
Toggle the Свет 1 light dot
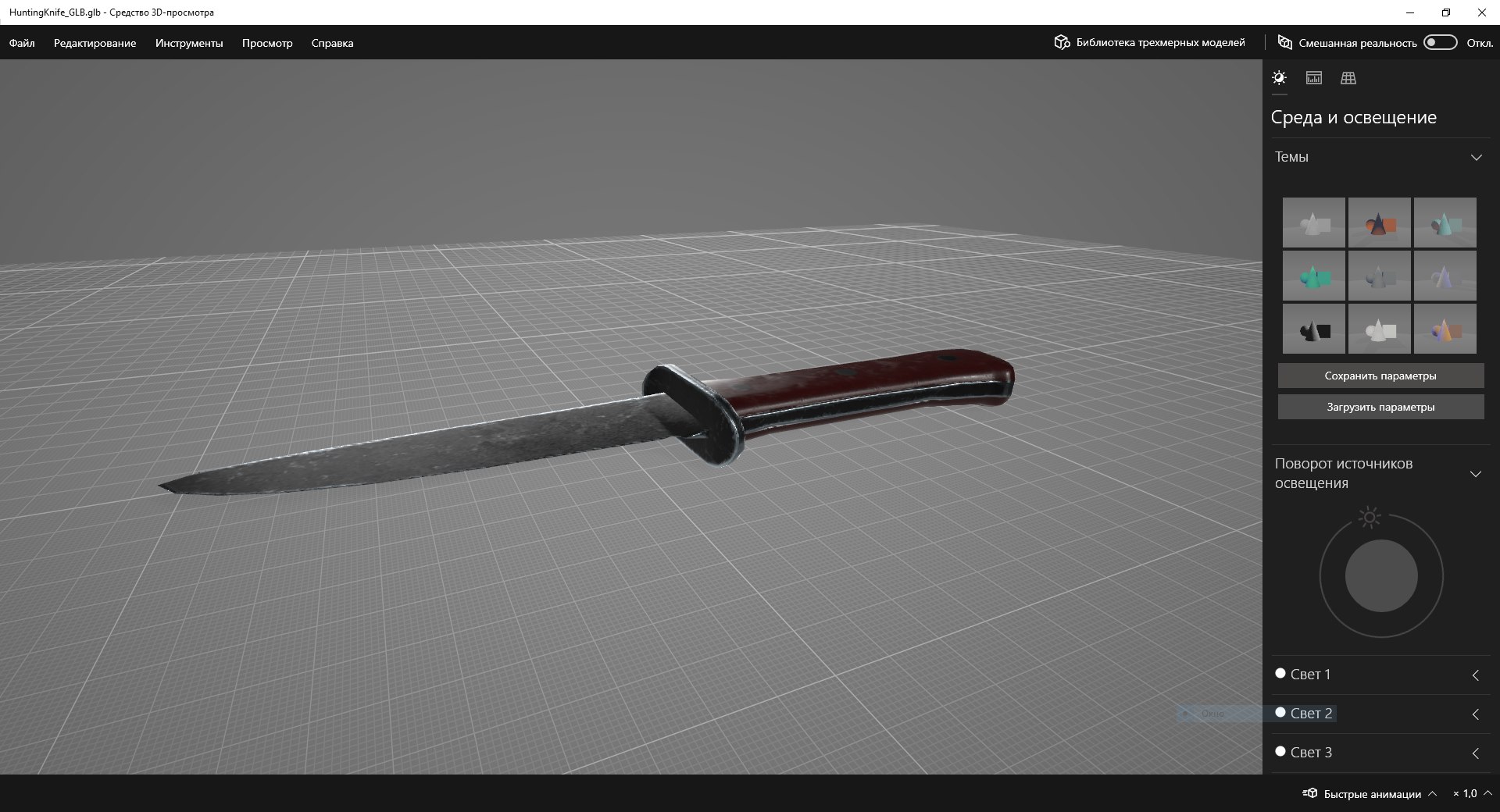[x=1280, y=673]
